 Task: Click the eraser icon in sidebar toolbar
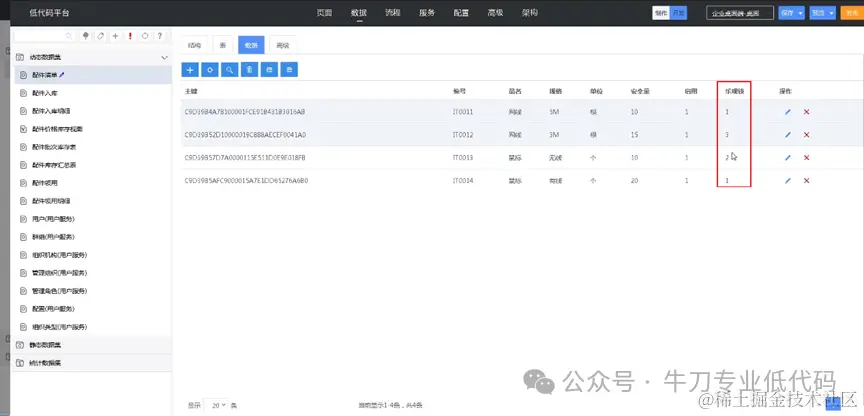click(x=100, y=36)
